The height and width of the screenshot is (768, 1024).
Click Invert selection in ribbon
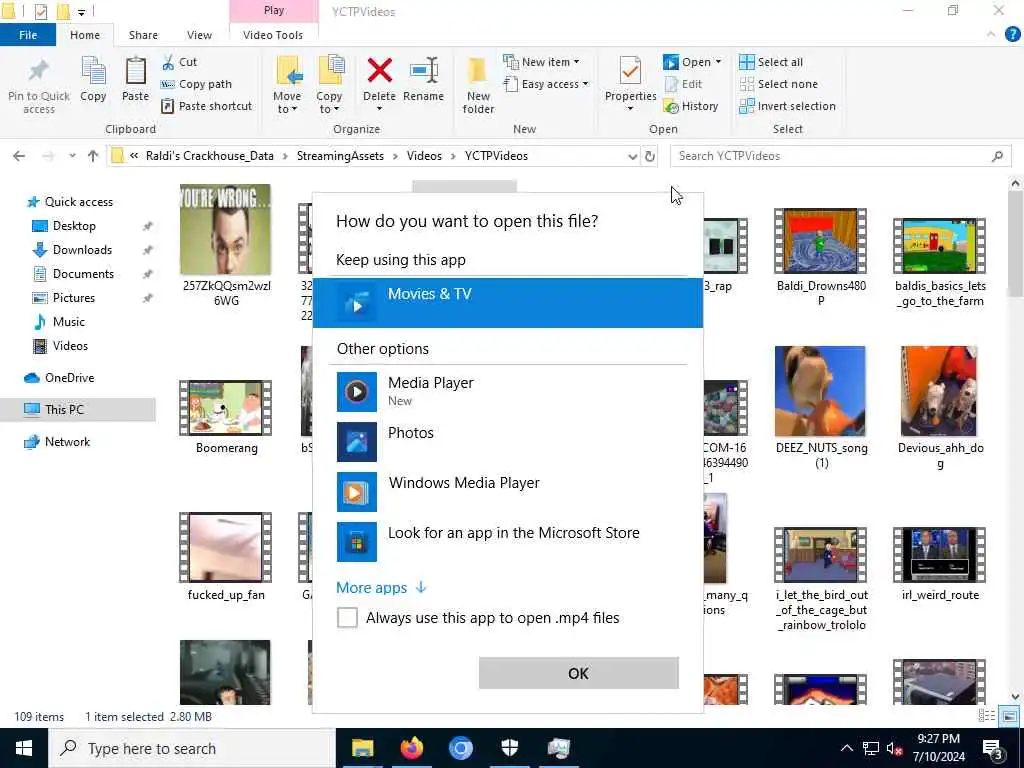click(788, 106)
